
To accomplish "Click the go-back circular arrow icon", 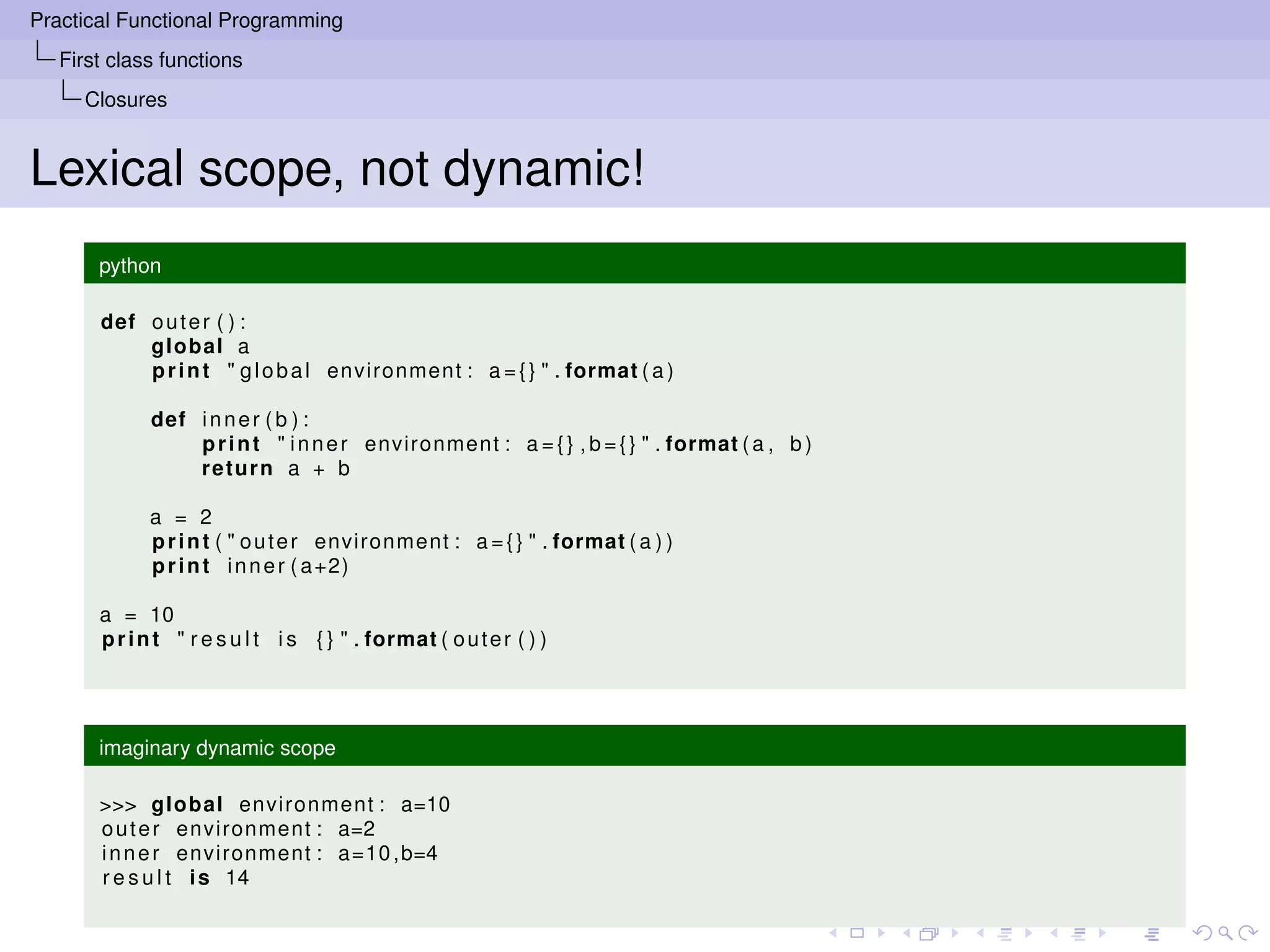I will point(1202,933).
